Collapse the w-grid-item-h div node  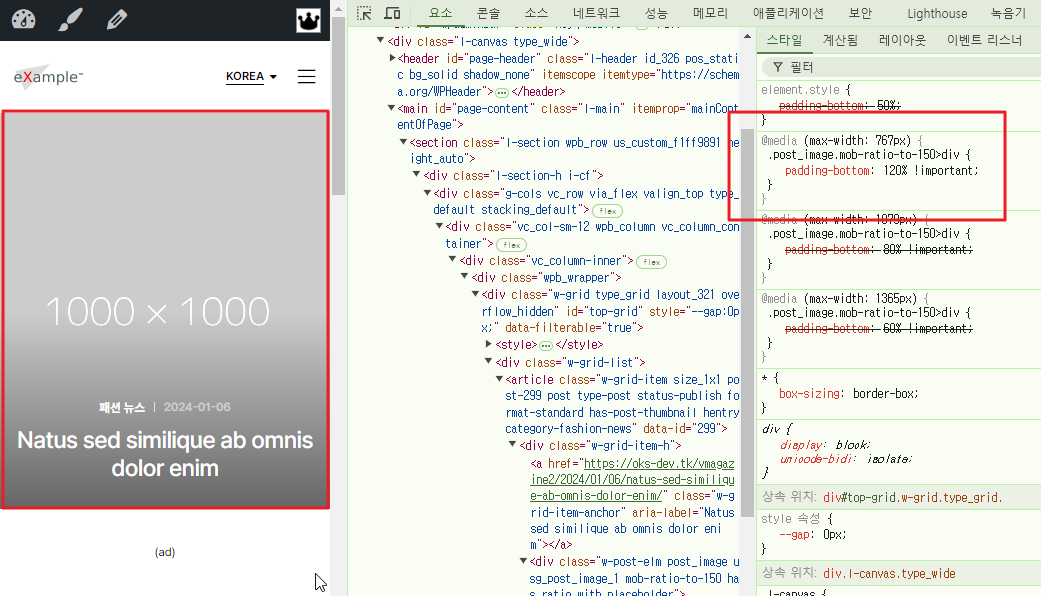[x=512, y=444]
